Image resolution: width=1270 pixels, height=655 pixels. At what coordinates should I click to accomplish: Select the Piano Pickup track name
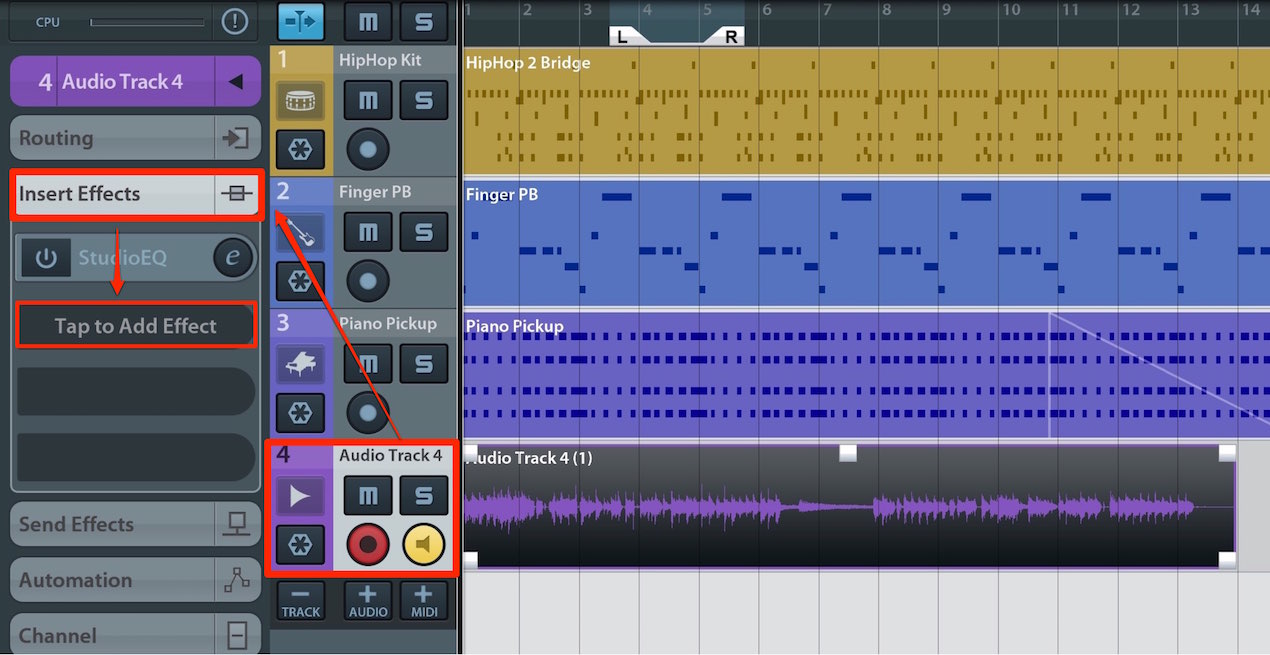[387, 324]
